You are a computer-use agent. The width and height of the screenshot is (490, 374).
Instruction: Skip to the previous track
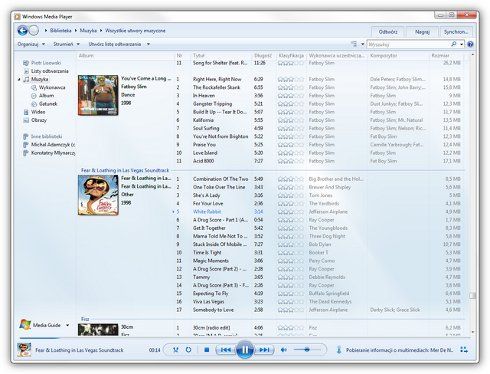[226, 350]
